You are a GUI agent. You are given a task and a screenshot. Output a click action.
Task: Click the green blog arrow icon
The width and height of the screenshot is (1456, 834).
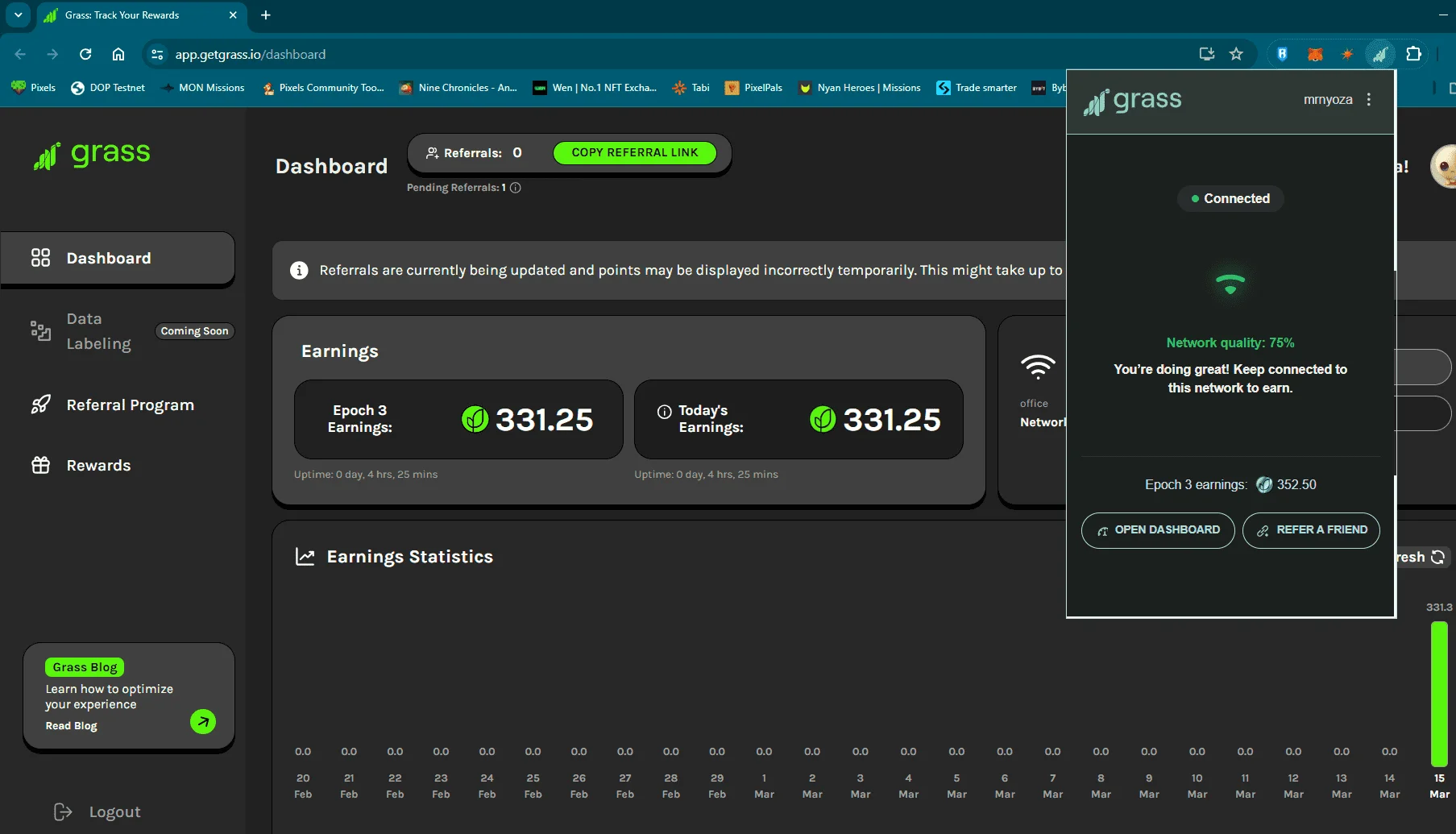tap(203, 721)
